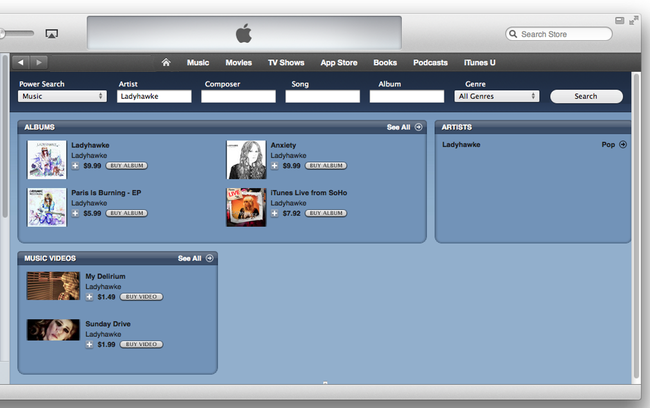Image resolution: width=650 pixels, height=408 pixels.
Task: Click plus icon for Paris Is Burning EP
Action: tap(75, 214)
